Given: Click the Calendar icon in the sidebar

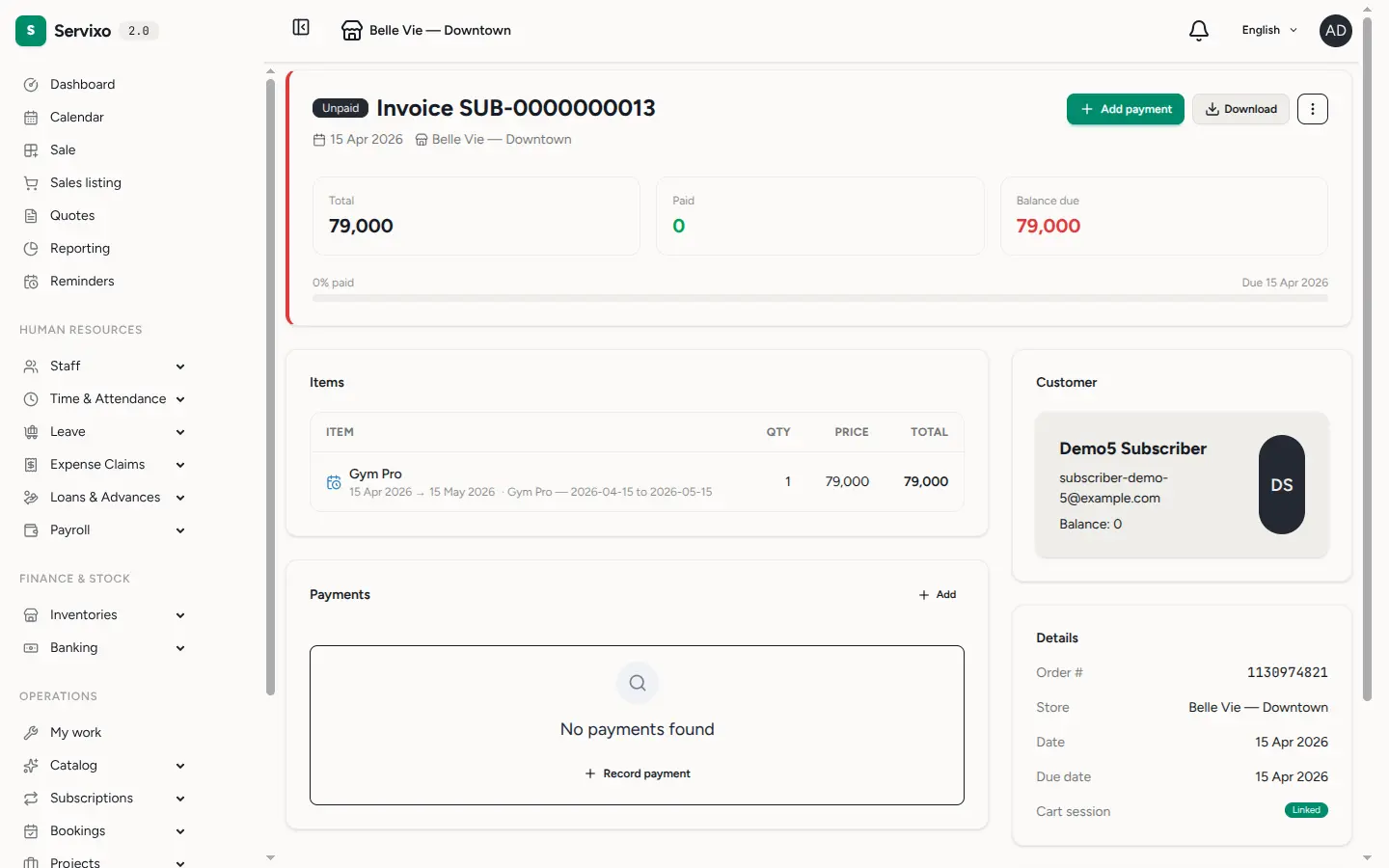Looking at the screenshot, I should [x=31, y=118].
